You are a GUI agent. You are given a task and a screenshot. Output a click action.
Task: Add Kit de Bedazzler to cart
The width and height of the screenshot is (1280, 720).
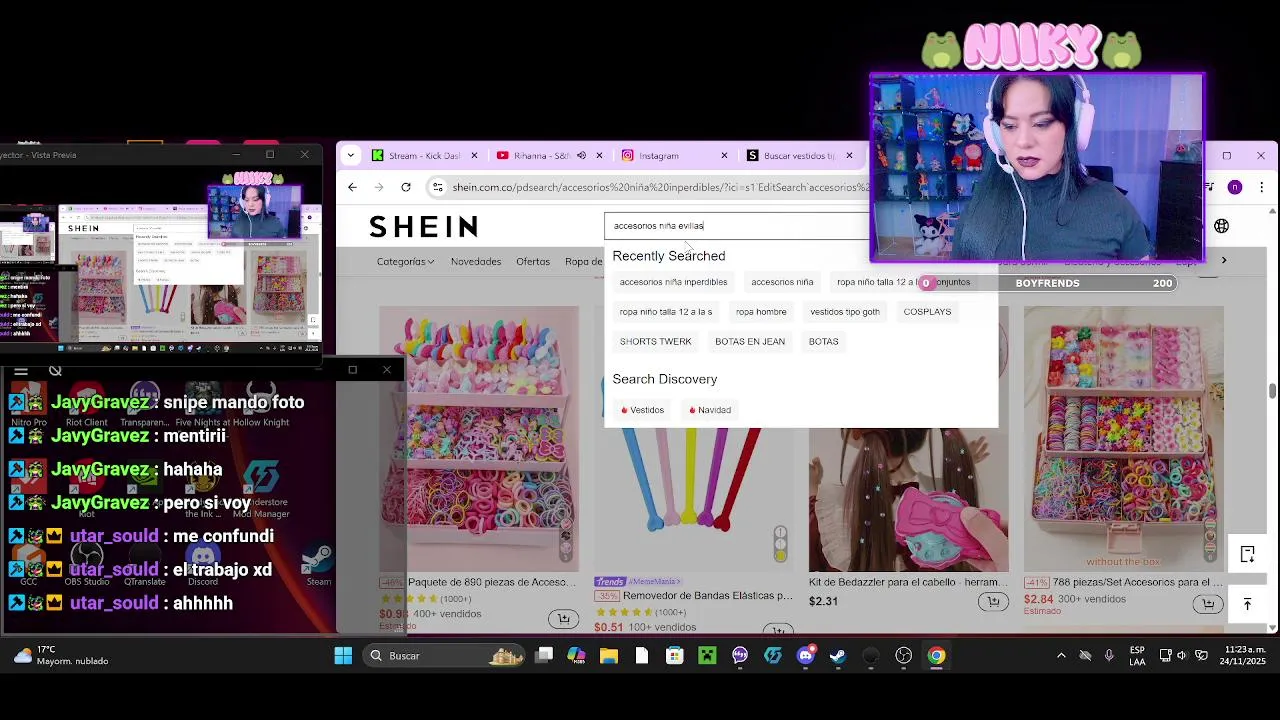993,601
